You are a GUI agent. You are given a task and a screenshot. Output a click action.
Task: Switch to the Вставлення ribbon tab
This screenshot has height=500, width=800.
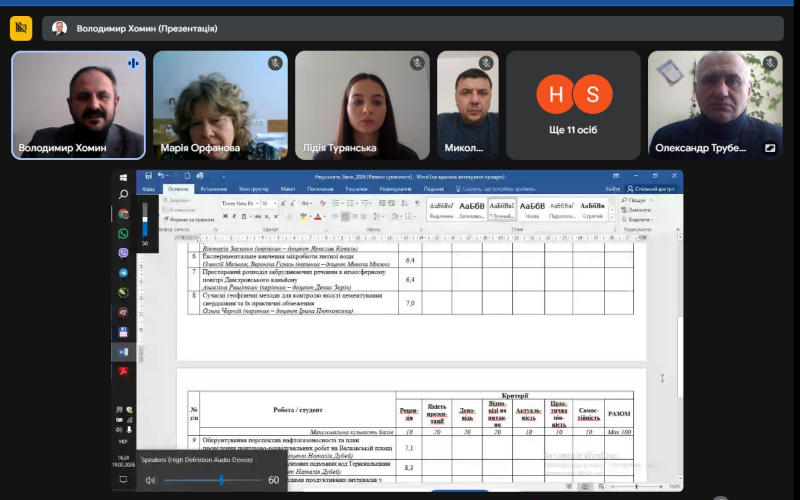tap(213, 188)
